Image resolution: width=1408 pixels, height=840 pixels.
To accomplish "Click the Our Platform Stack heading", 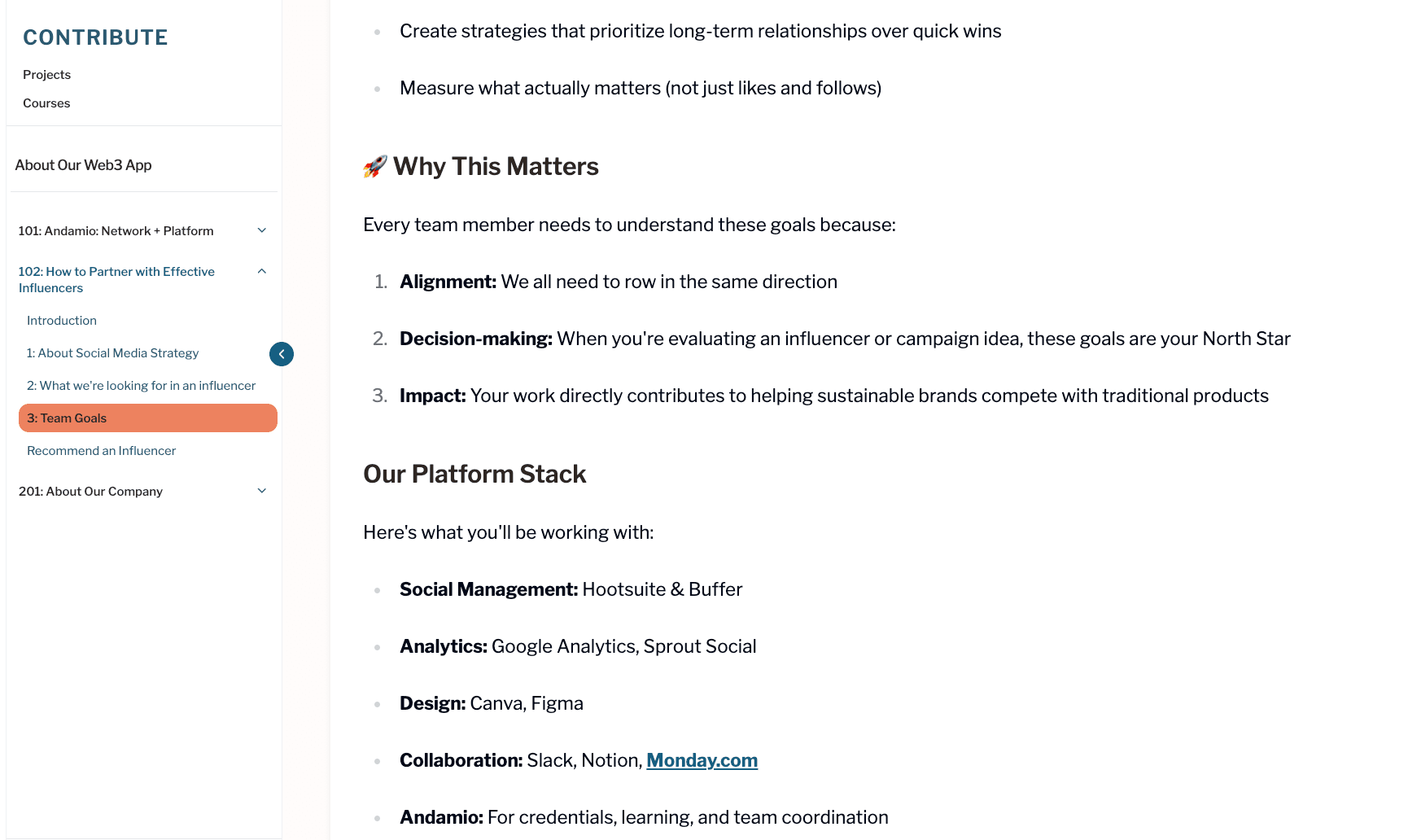I will pos(474,474).
